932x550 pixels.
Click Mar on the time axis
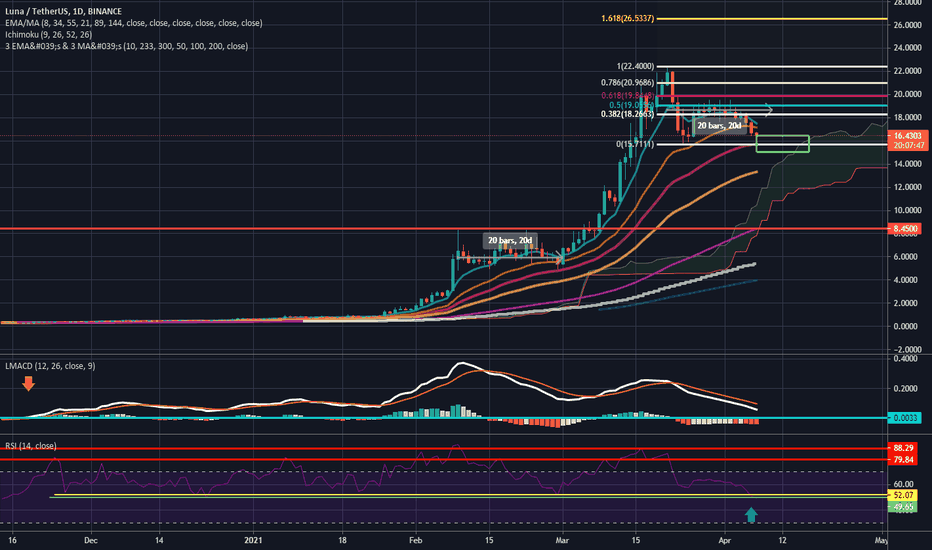coord(562,540)
